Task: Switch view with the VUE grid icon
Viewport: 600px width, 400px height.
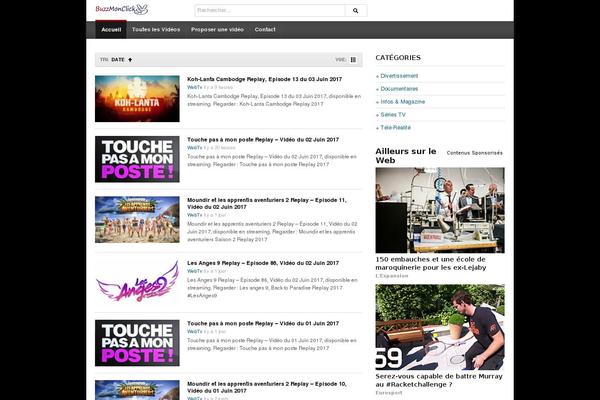Action: click(353, 60)
